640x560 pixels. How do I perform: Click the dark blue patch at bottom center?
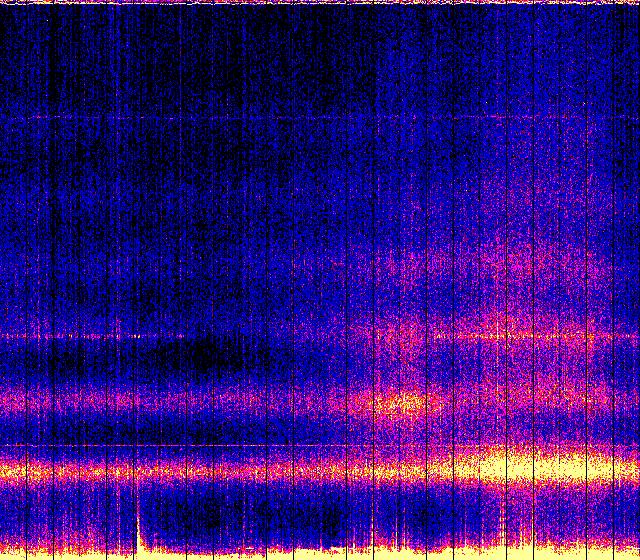(300, 515)
